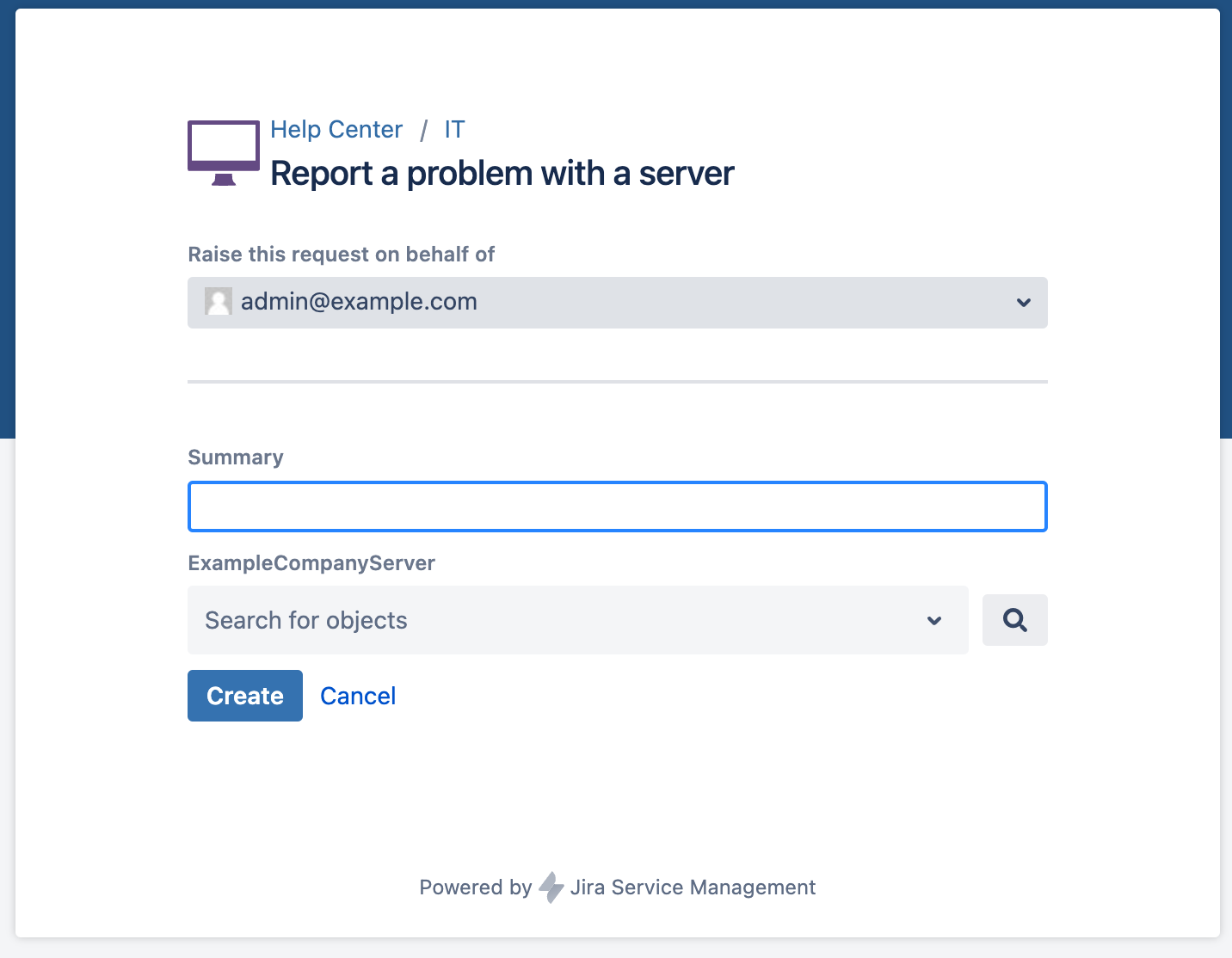Click the Report a problem with a server heading
1232x958 pixels.
pos(502,174)
